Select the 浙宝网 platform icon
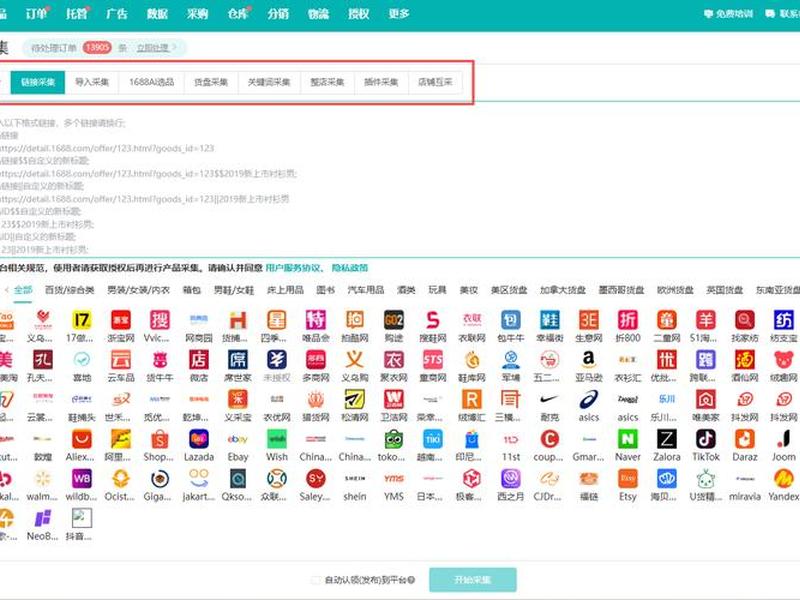The image size is (800, 600). (121, 320)
